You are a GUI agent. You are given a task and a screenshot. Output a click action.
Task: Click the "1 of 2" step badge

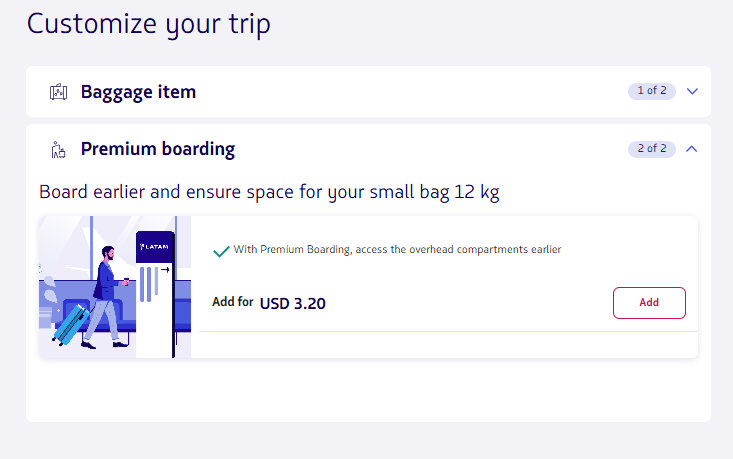click(x=651, y=91)
